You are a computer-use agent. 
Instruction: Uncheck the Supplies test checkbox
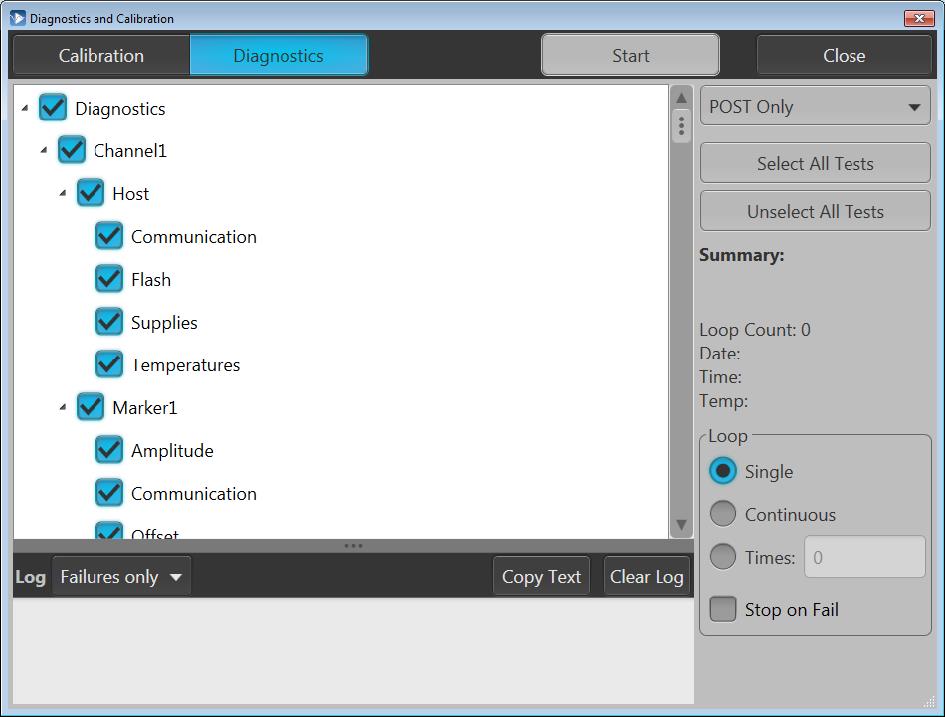109,322
